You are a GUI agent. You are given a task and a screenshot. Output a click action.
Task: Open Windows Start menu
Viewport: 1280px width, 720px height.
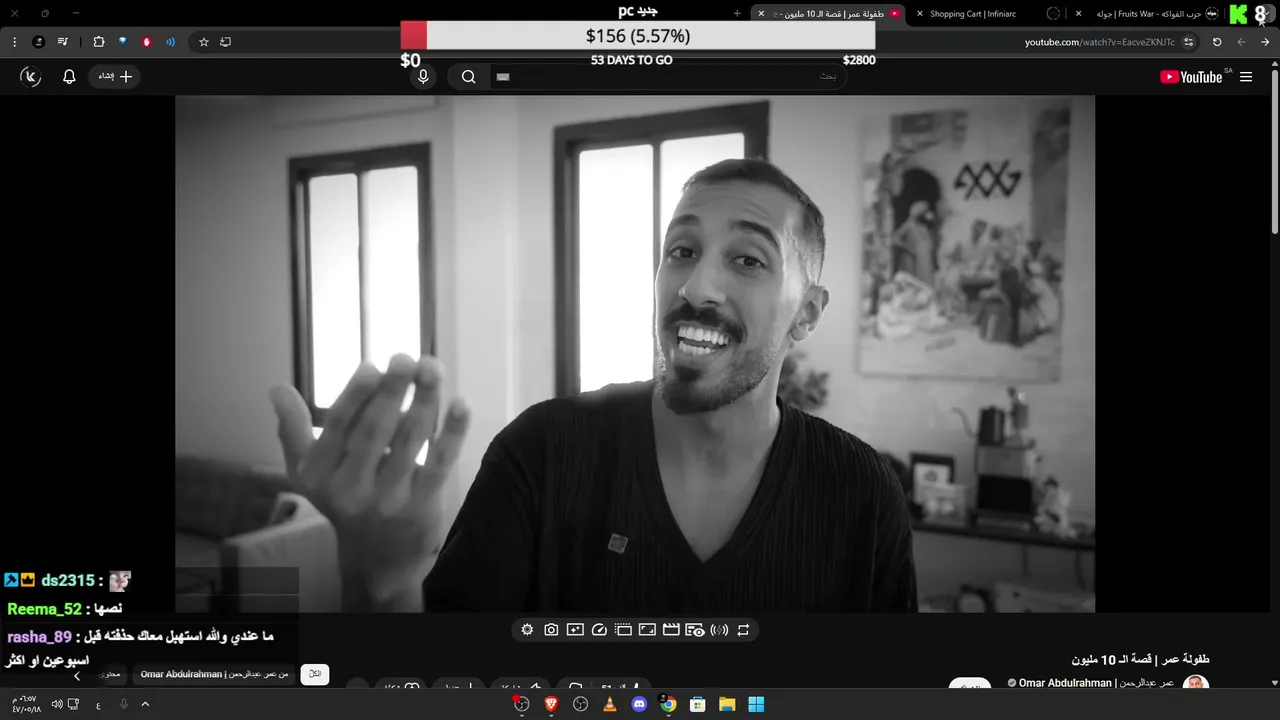[x=756, y=704]
